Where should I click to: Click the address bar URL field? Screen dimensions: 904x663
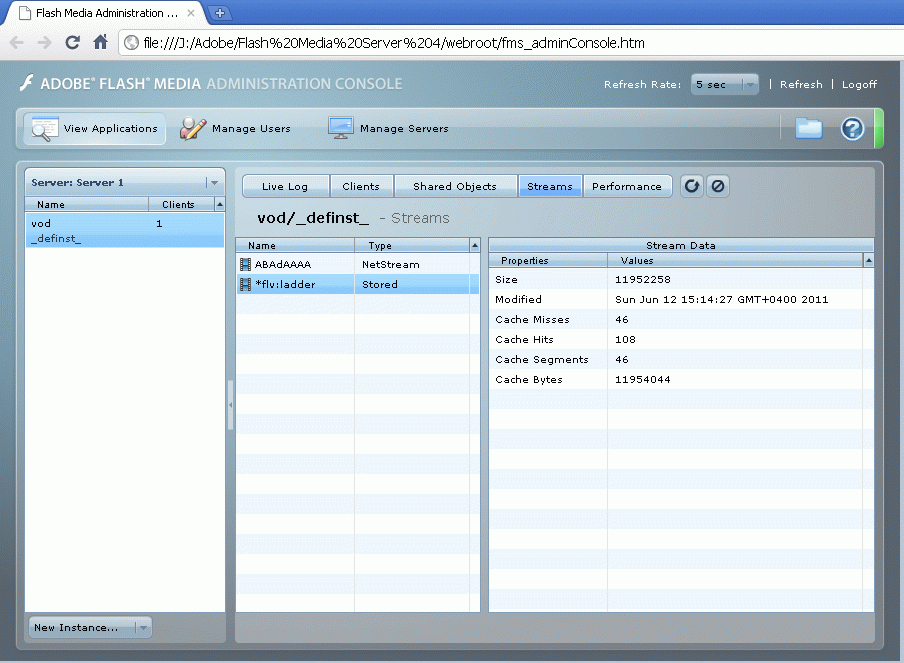coord(507,43)
